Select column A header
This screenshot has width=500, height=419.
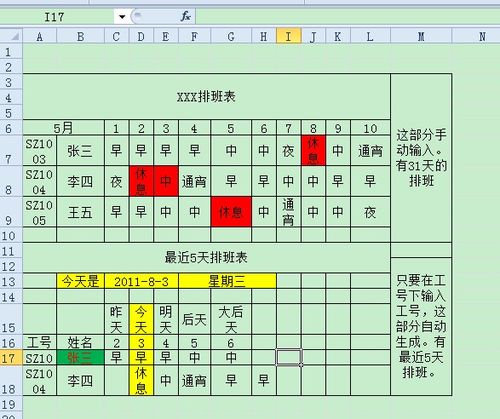[39, 36]
